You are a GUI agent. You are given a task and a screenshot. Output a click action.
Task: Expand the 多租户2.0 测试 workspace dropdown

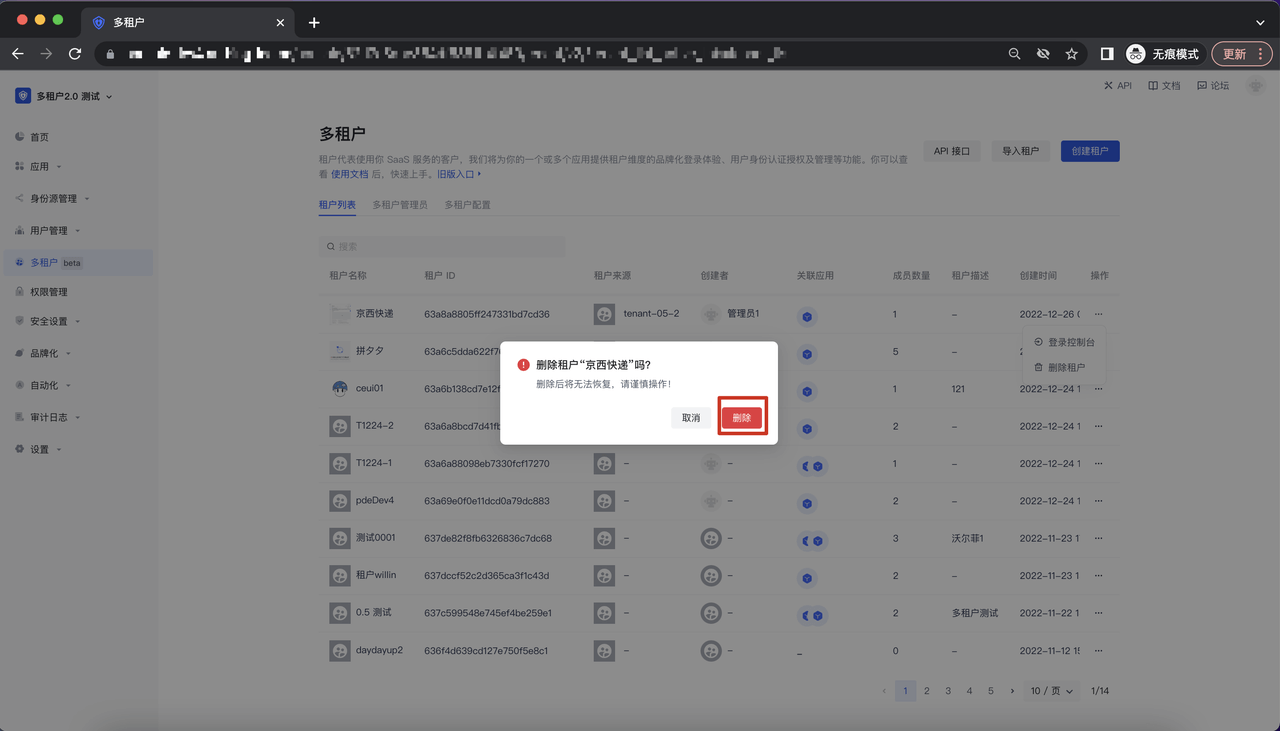pos(66,96)
